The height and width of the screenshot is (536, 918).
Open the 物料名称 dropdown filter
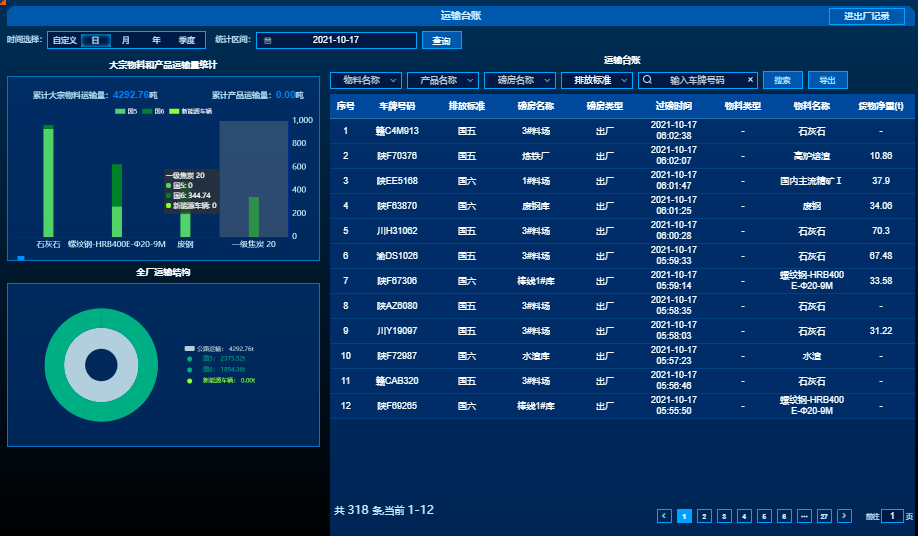click(366, 80)
